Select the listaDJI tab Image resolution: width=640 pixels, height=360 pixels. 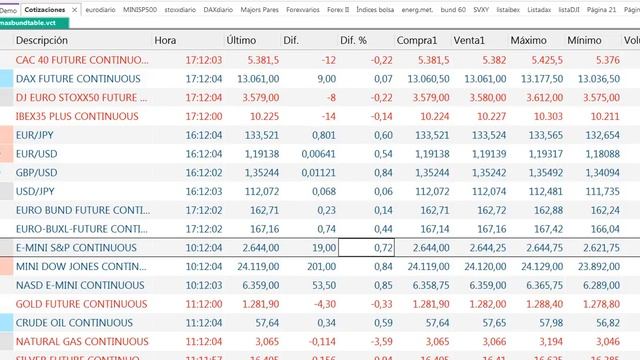point(569,9)
